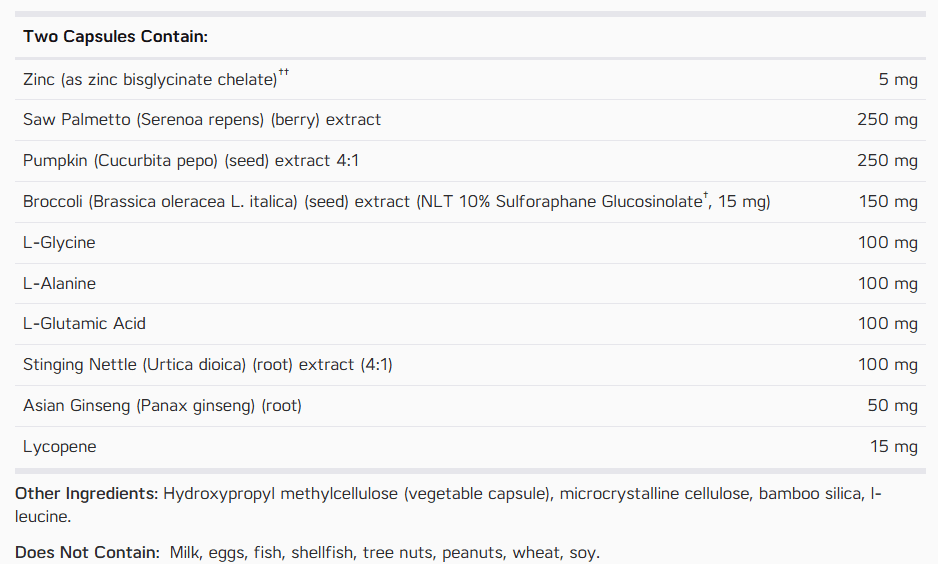938x564 pixels.
Task: Click the Stinging Nettle root extract text
Action: click(208, 365)
